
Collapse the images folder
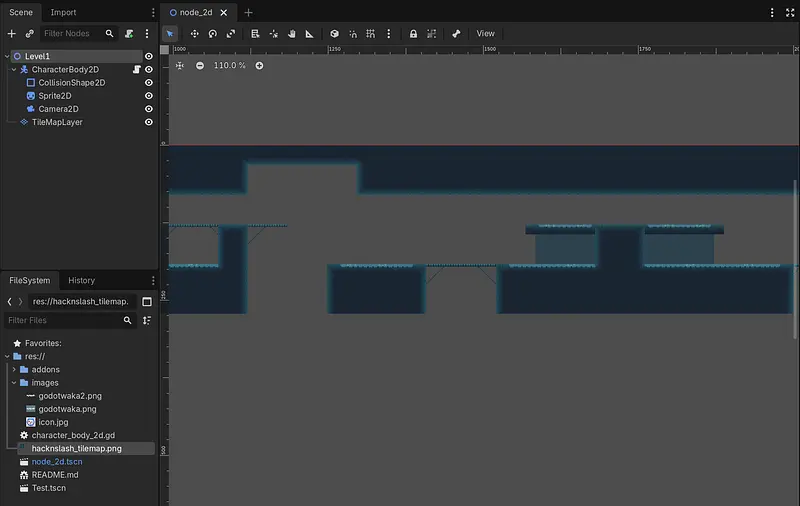(x=13, y=383)
